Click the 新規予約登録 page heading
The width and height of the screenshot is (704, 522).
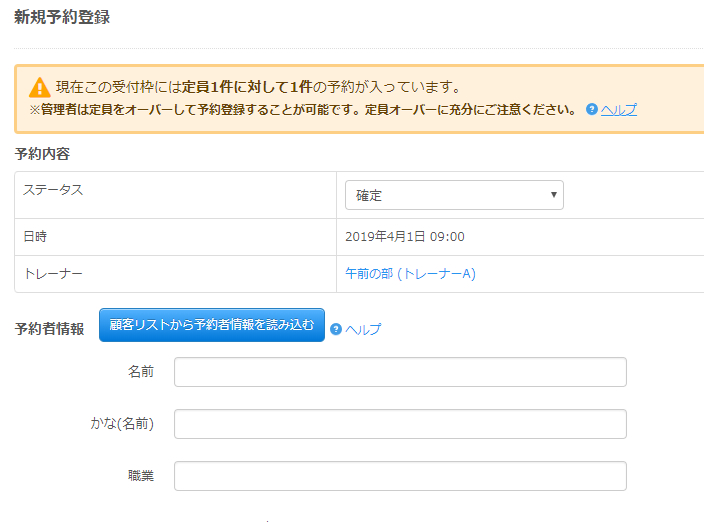62,17
